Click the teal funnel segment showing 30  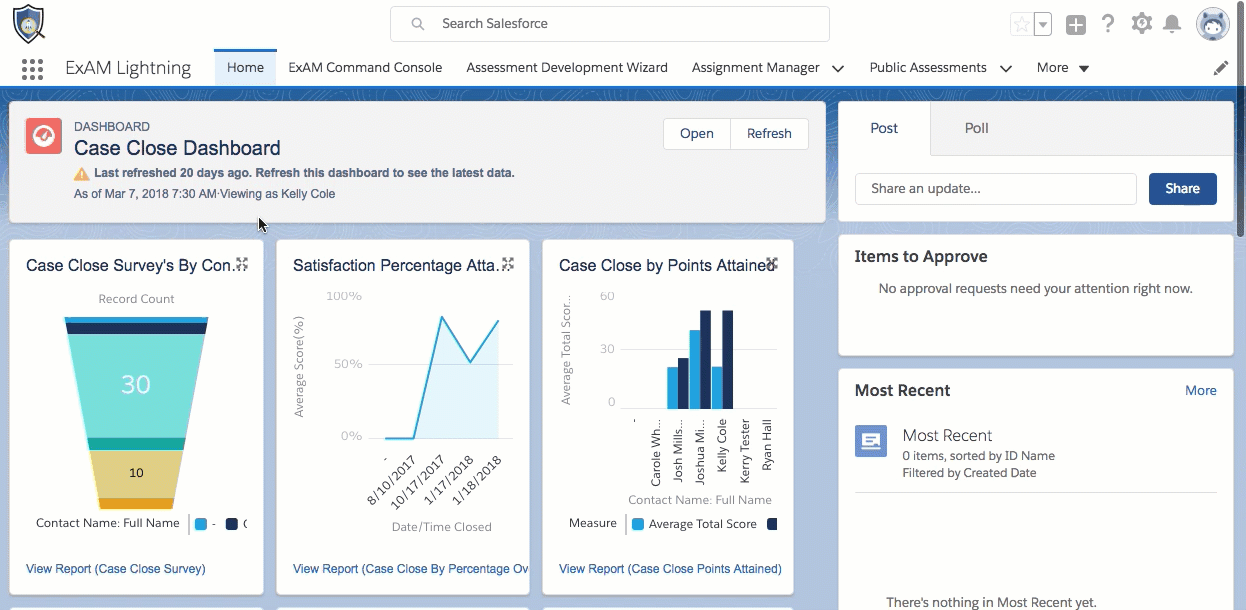[136, 385]
